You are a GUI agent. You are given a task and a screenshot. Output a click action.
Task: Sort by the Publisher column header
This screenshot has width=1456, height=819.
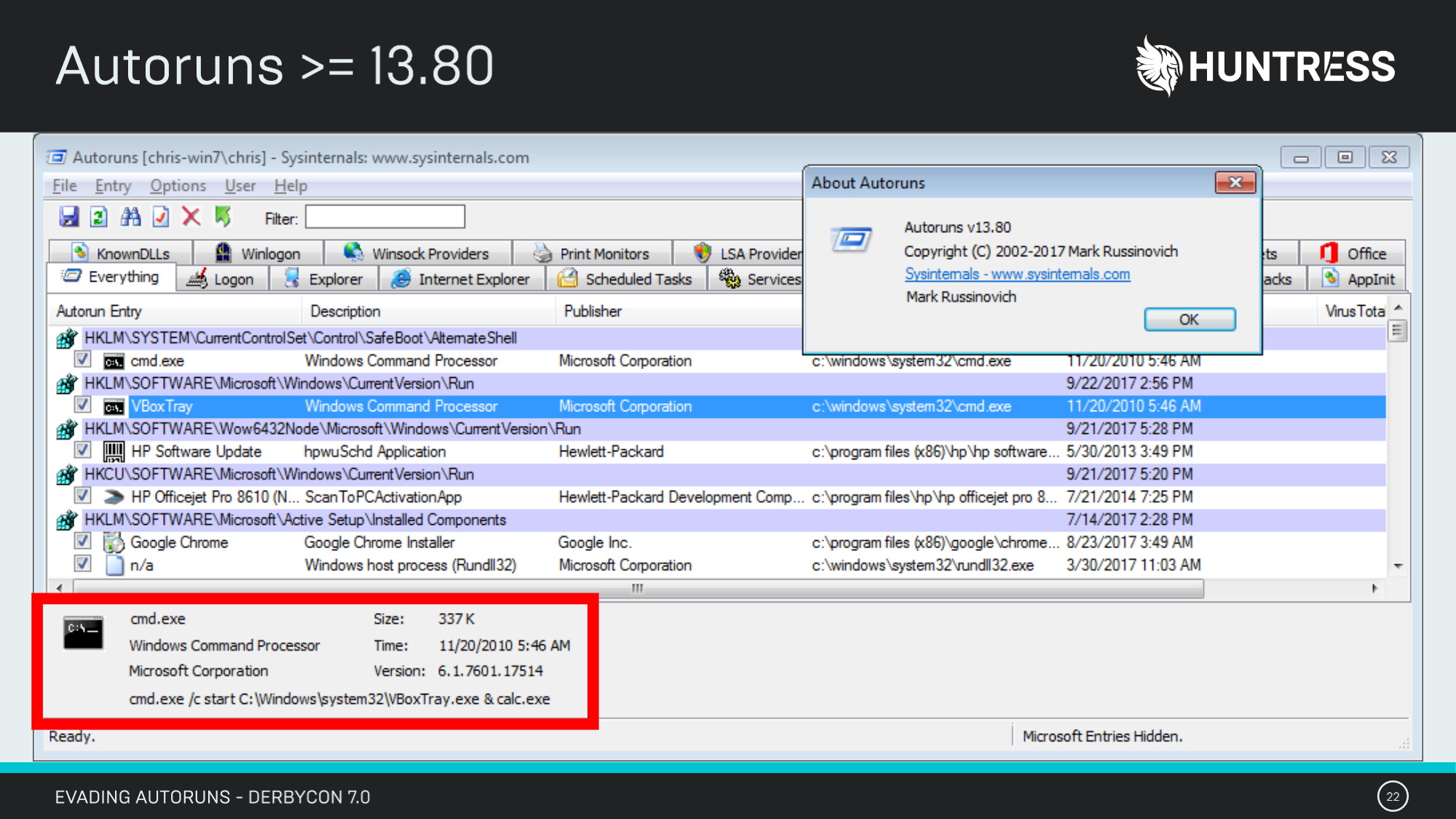coord(679,312)
